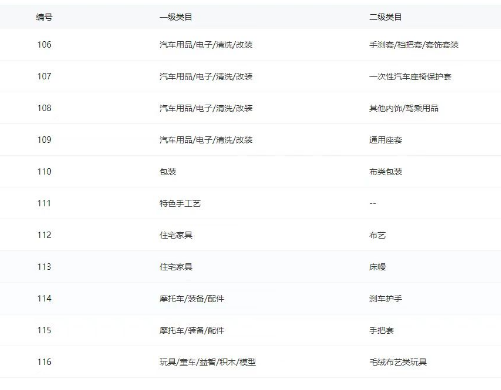
Task: Click 汽车用品/电子/清洗/改装 in row 108
Action: [x=206, y=108]
